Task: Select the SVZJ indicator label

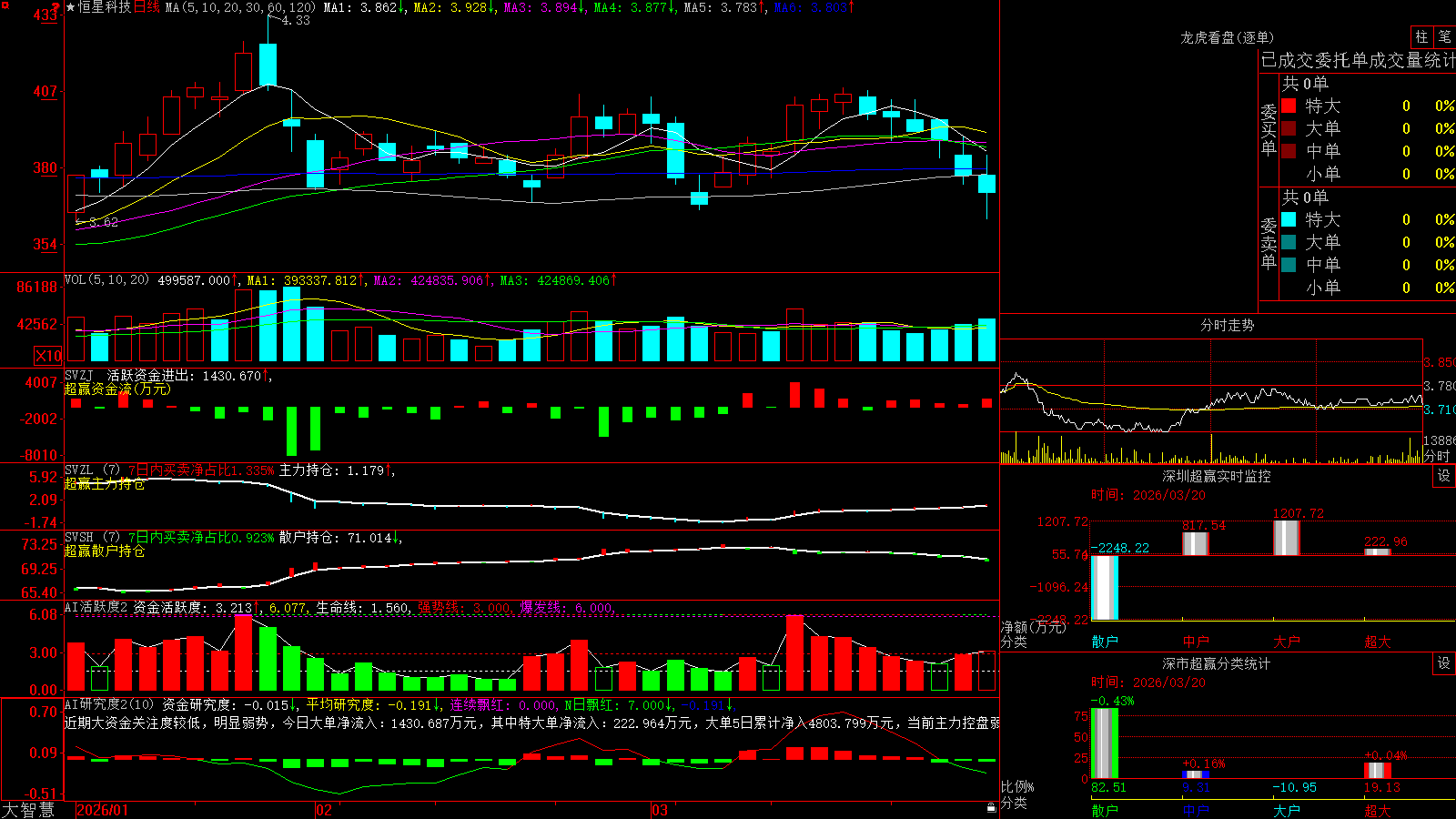Action: (x=78, y=375)
